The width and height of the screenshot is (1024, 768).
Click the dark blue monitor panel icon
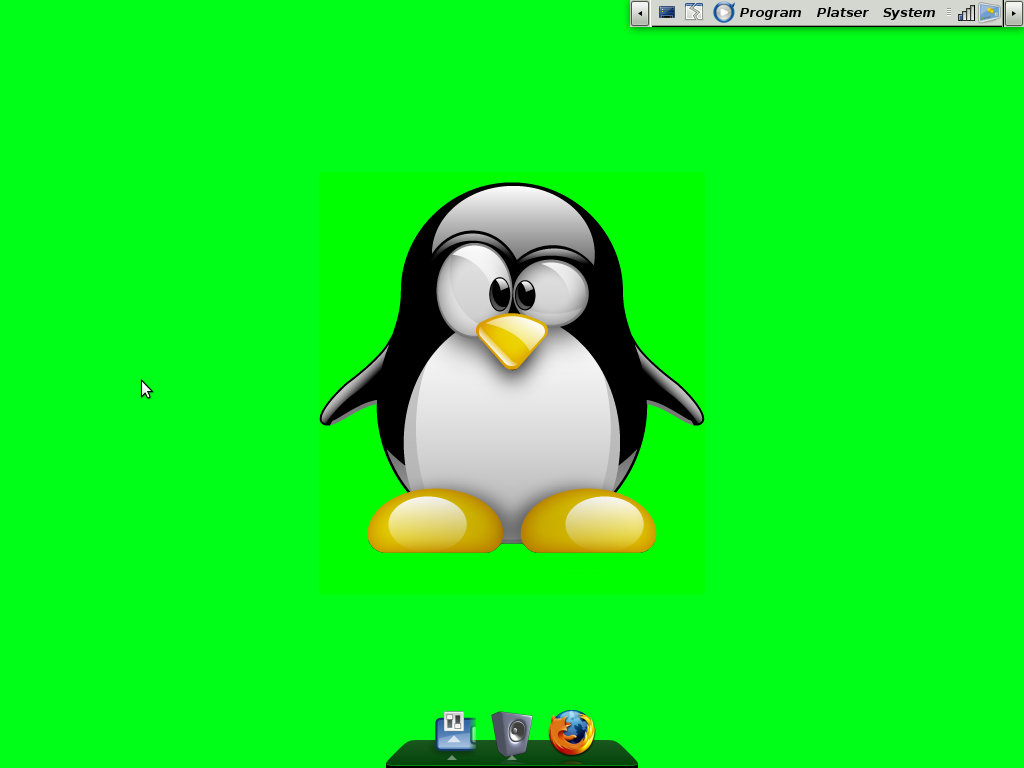click(x=667, y=12)
